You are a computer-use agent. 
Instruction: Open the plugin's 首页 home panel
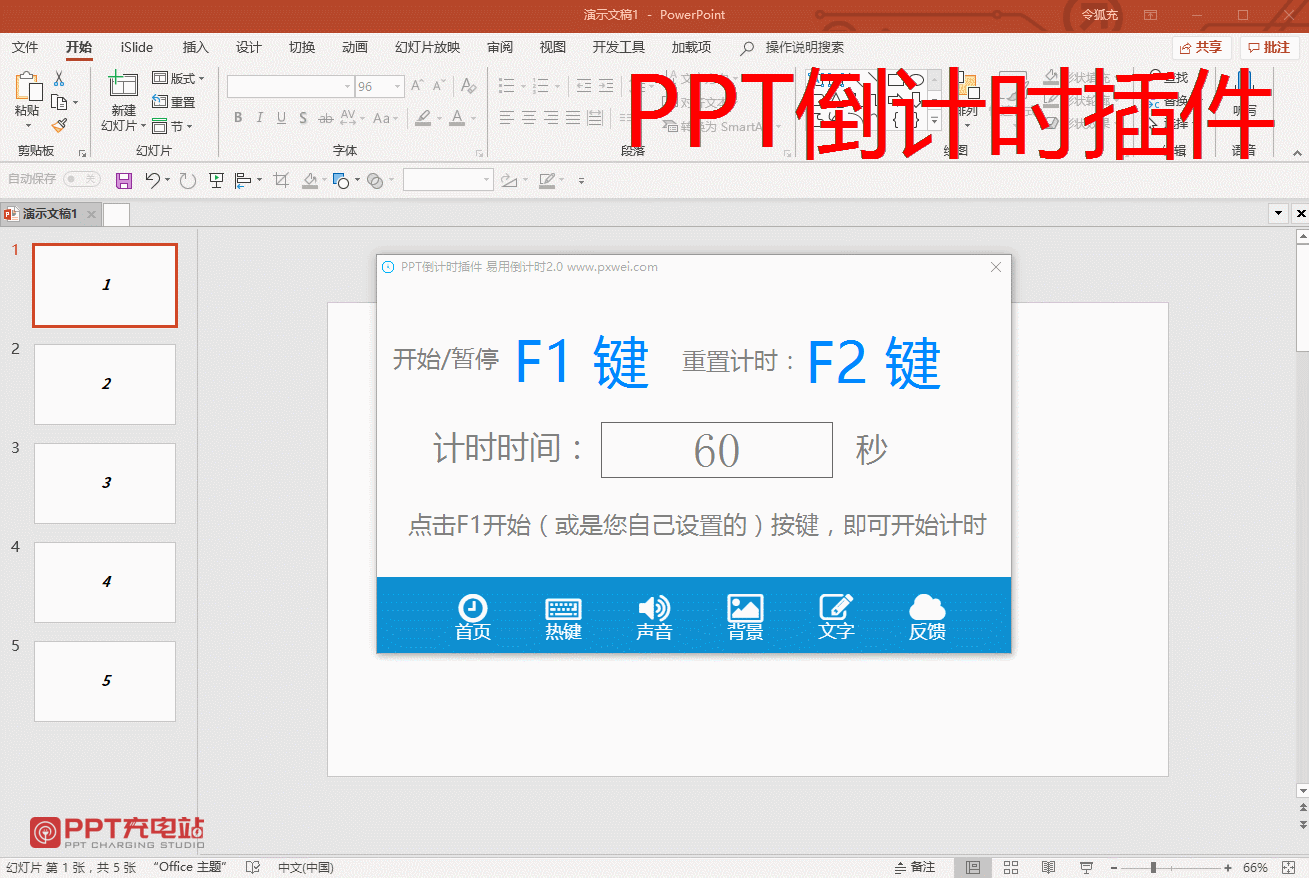[x=472, y=614]
